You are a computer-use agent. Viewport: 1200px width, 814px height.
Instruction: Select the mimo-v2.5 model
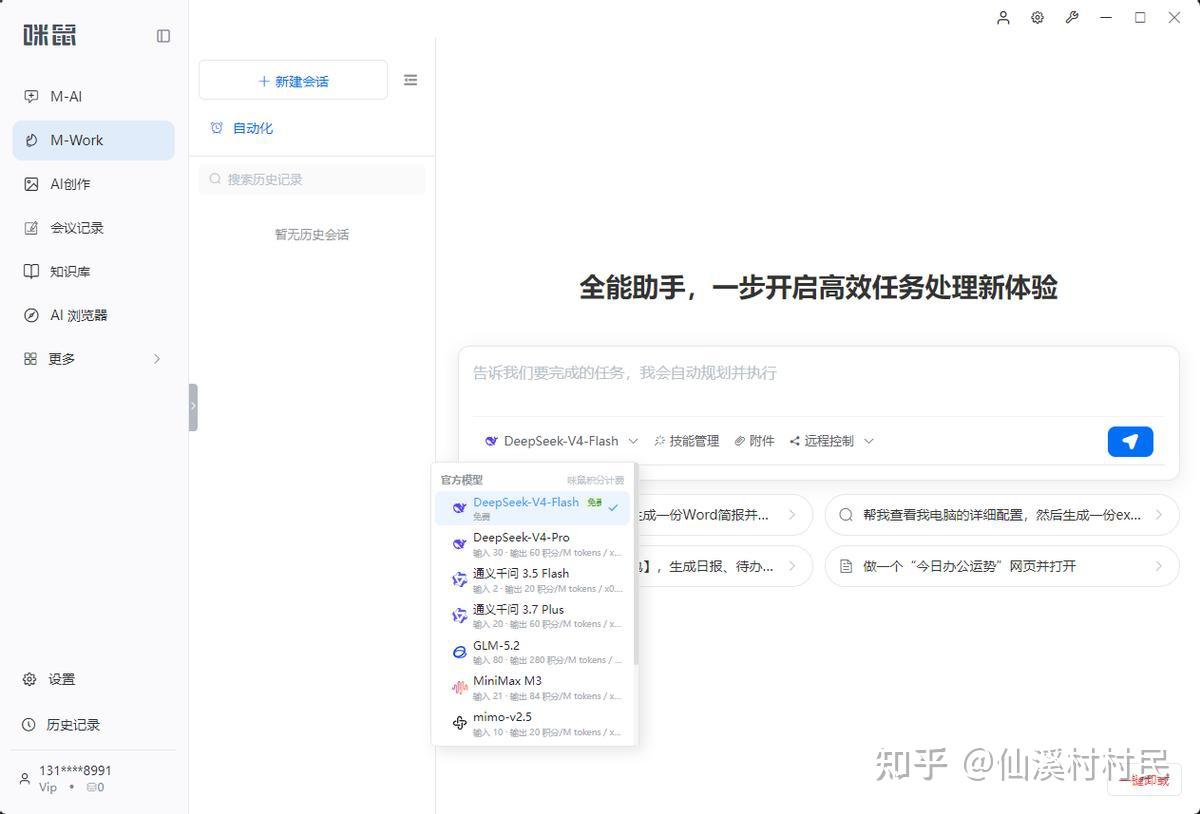[x=533, y=723]
